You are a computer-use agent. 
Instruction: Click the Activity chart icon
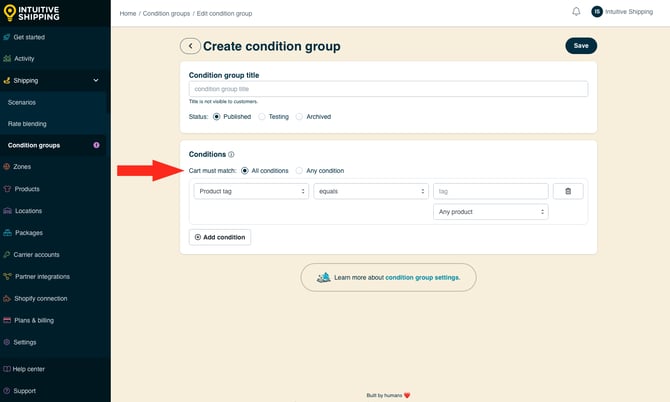[x=7, y=59]
